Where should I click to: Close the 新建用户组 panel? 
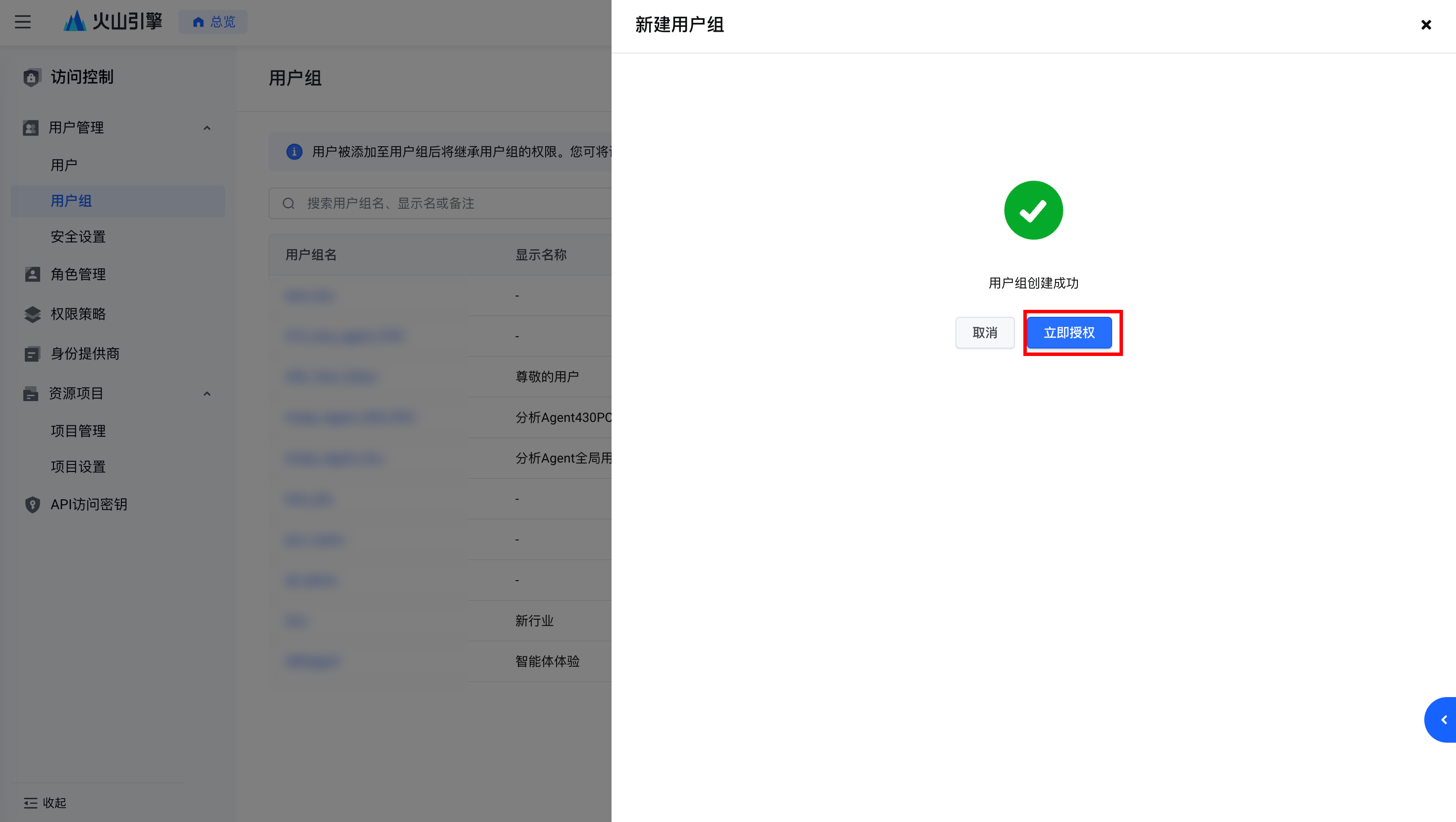coord(1426,24)
